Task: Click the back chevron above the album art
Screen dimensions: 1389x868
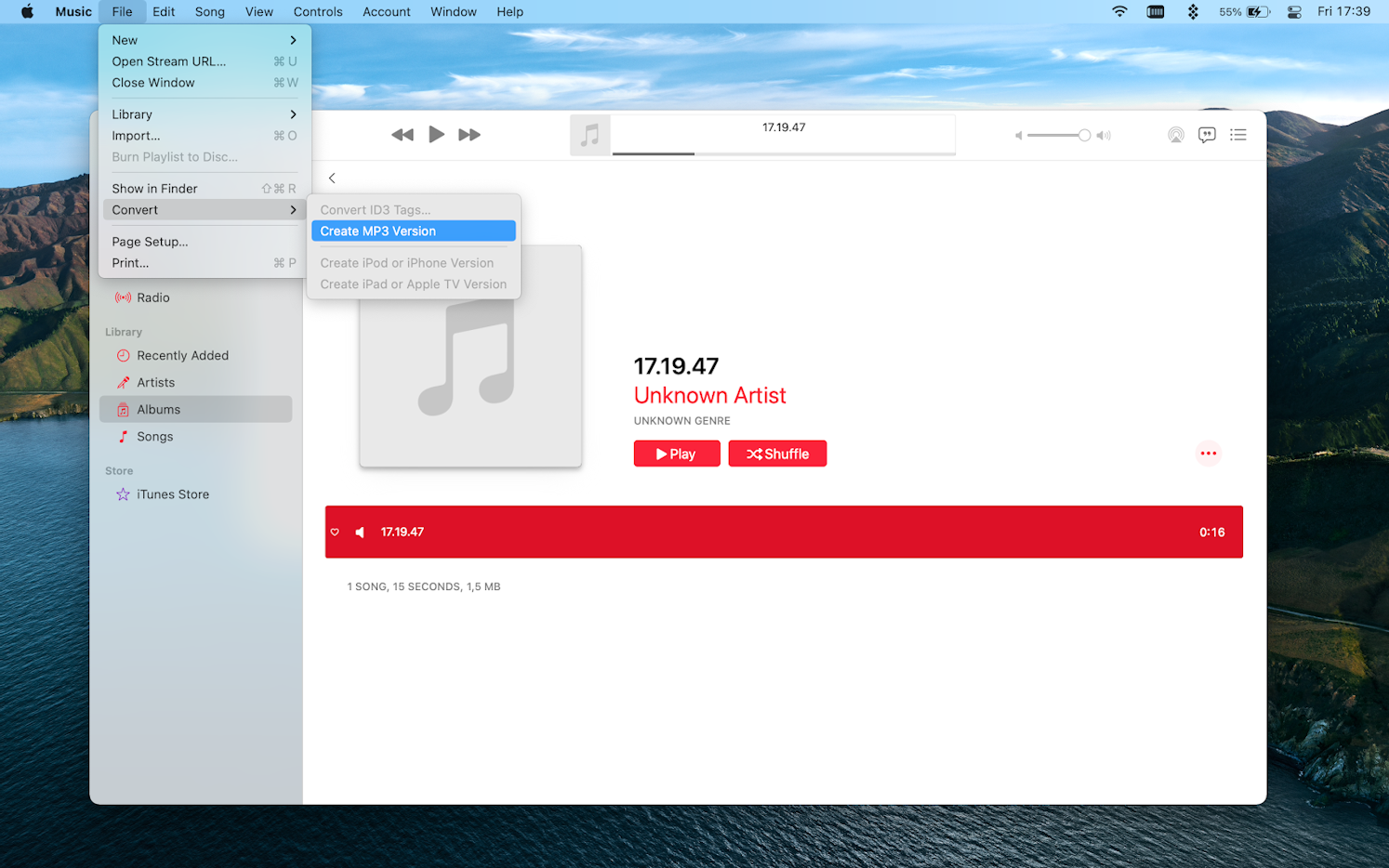Action: [x=332, y=178]
